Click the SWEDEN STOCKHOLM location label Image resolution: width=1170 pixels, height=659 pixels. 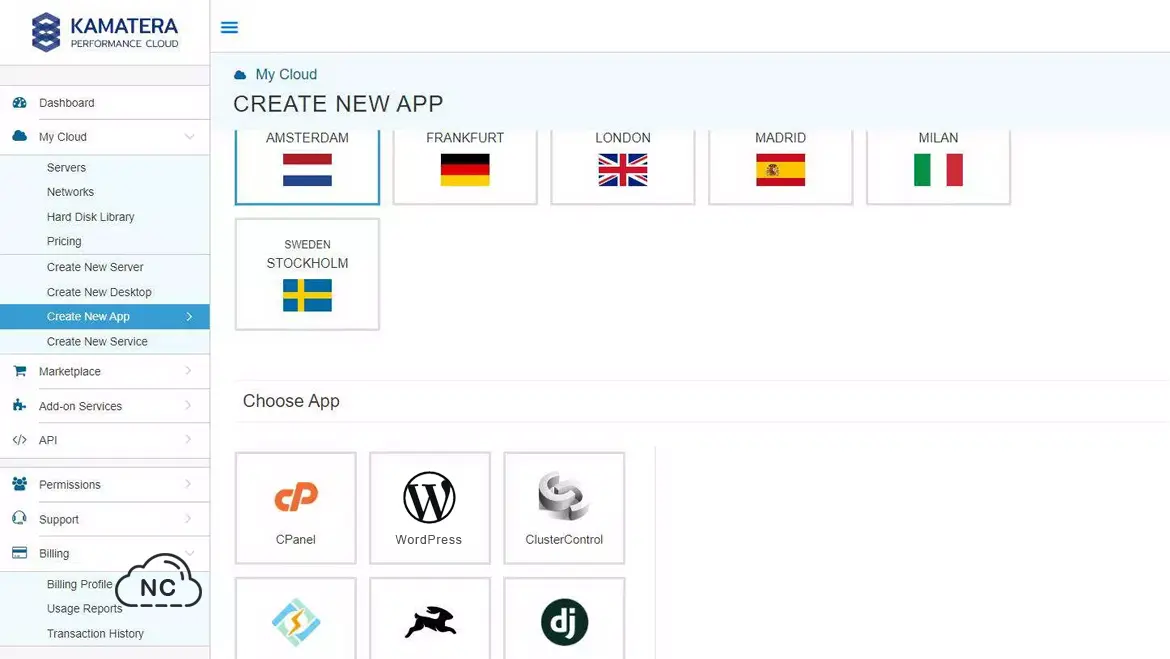307,254
